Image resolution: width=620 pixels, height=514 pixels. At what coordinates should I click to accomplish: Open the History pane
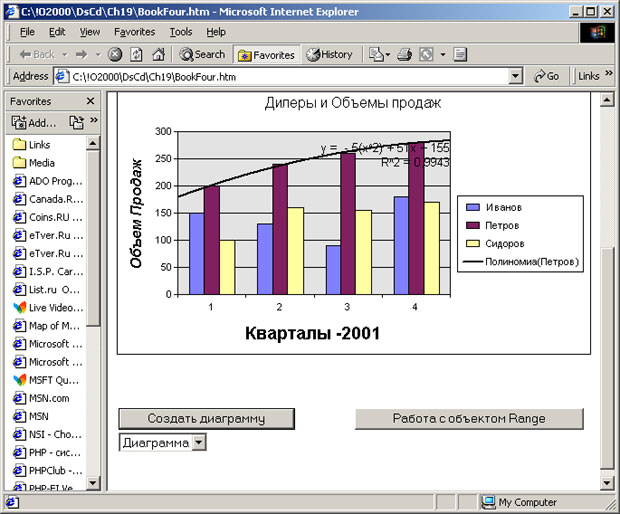pyautogui.click(x=329, y=54)
